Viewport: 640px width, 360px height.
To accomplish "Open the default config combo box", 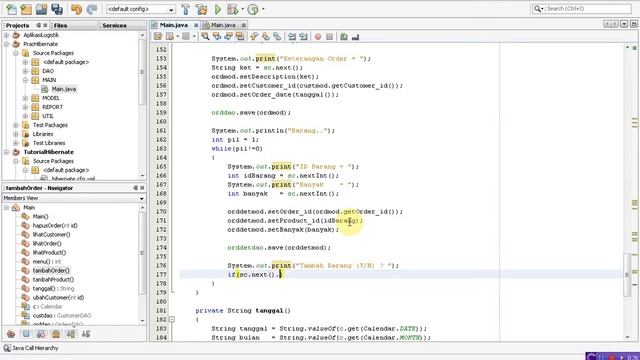I will (x=140, y=9).
